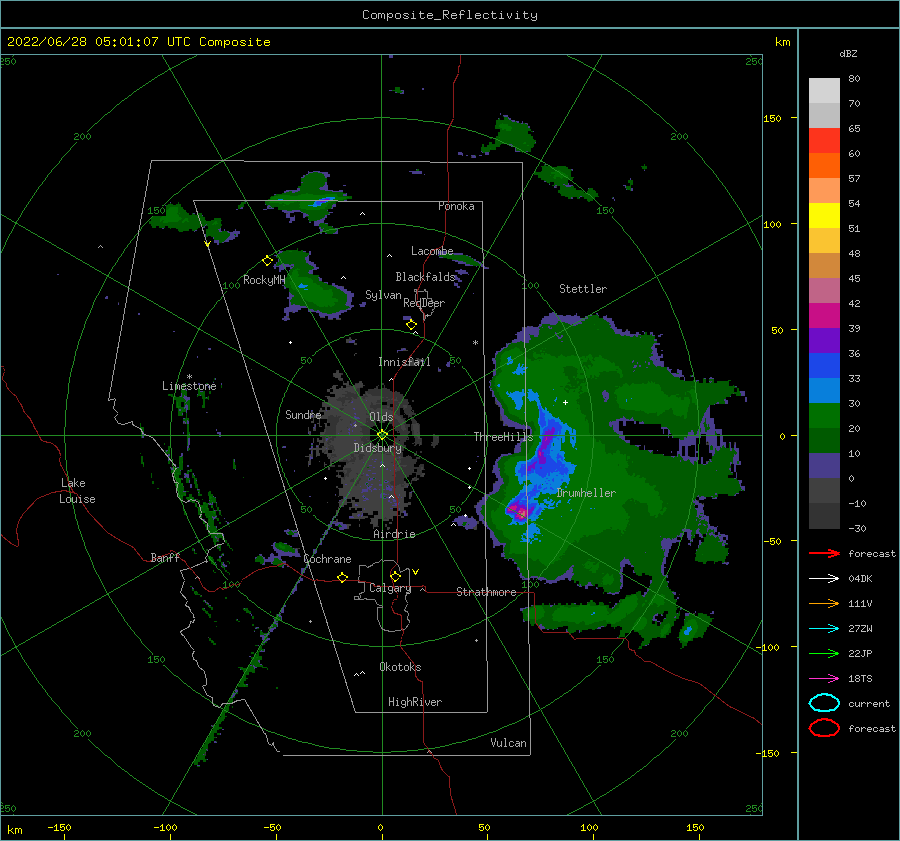
Task: Click white asterisk marker above Limestone label
Action: click(x=189, y=377)
